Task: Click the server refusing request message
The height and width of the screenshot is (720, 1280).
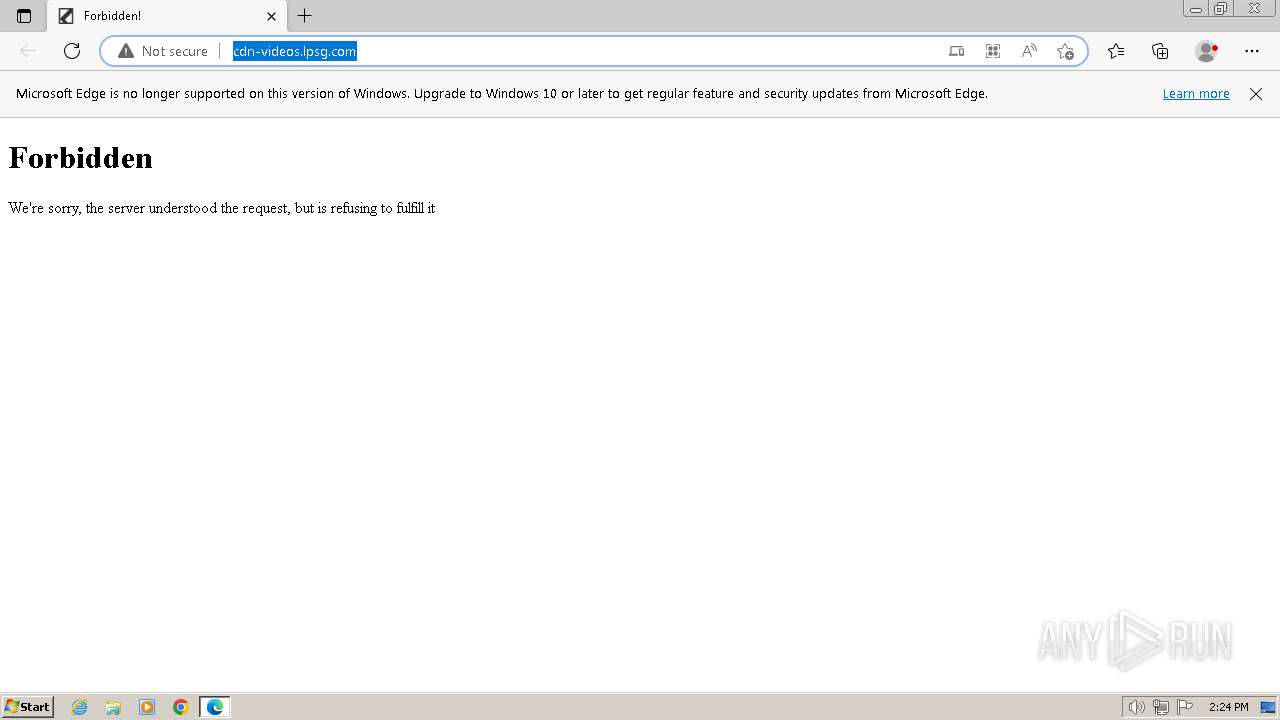Action: pyautogui.click(x=222, y=208)
